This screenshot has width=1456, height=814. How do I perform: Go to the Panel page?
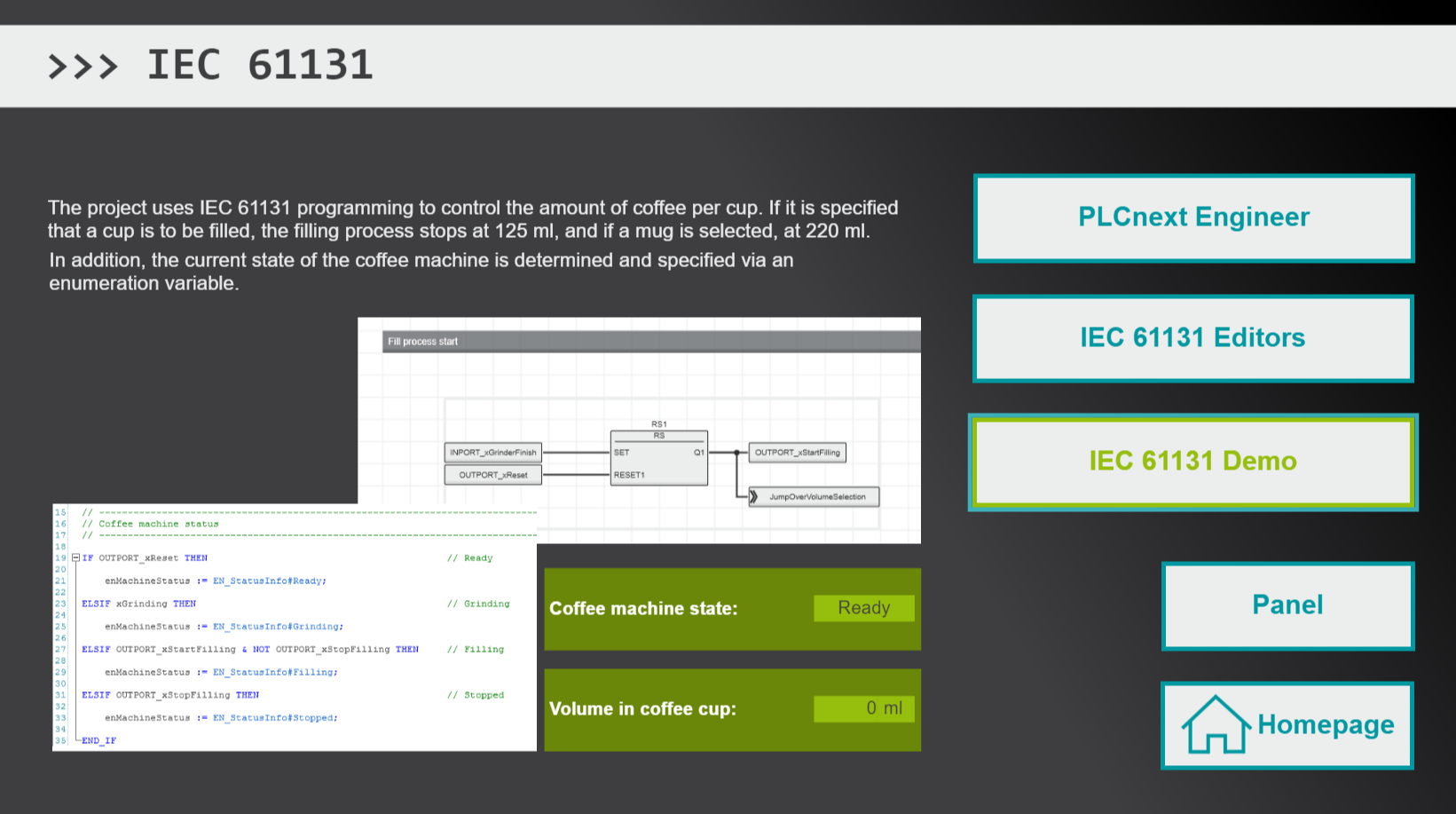point(1287,605)
